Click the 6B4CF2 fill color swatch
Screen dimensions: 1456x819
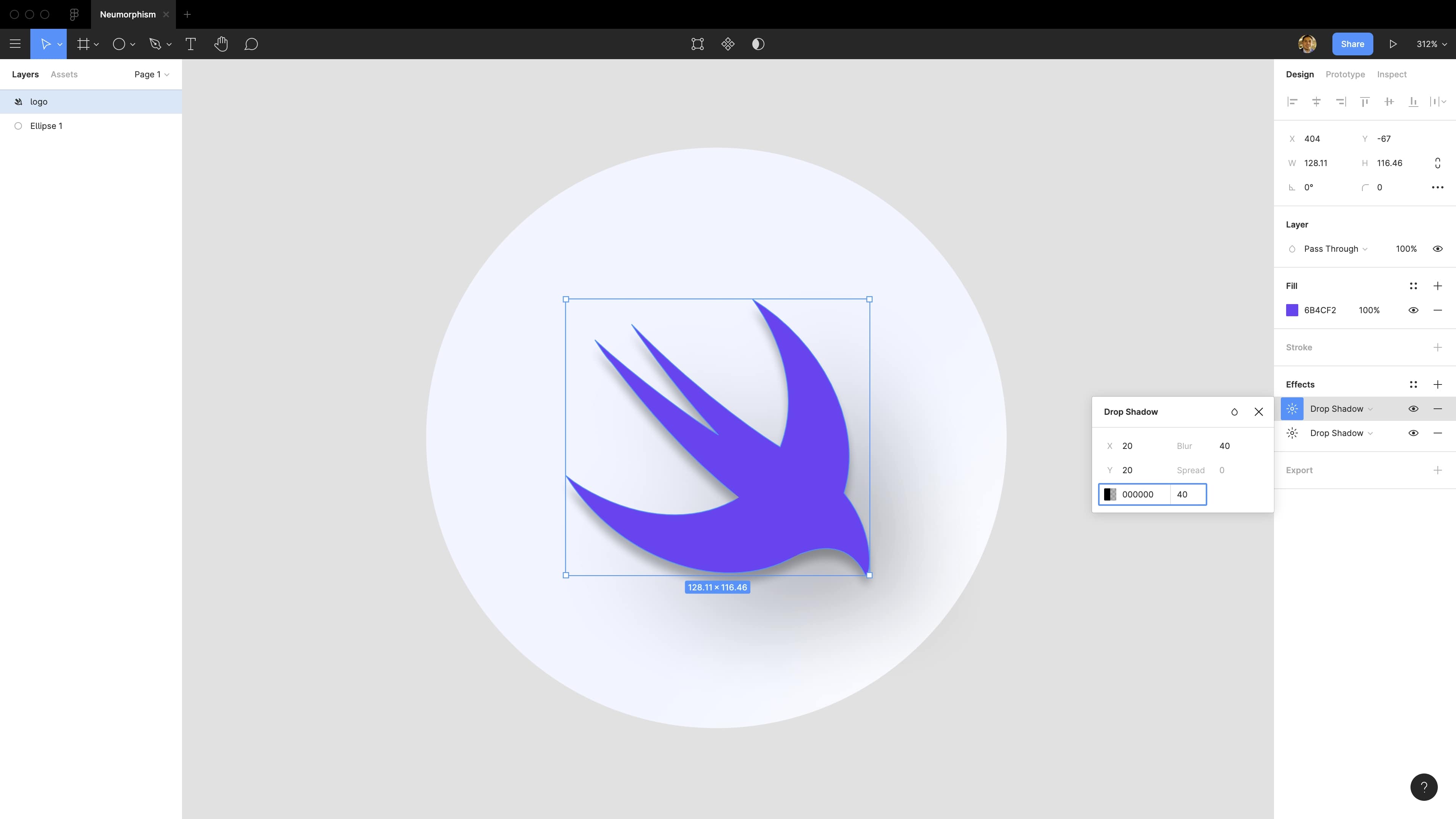pyautogui.click(x=1292, y=310)
